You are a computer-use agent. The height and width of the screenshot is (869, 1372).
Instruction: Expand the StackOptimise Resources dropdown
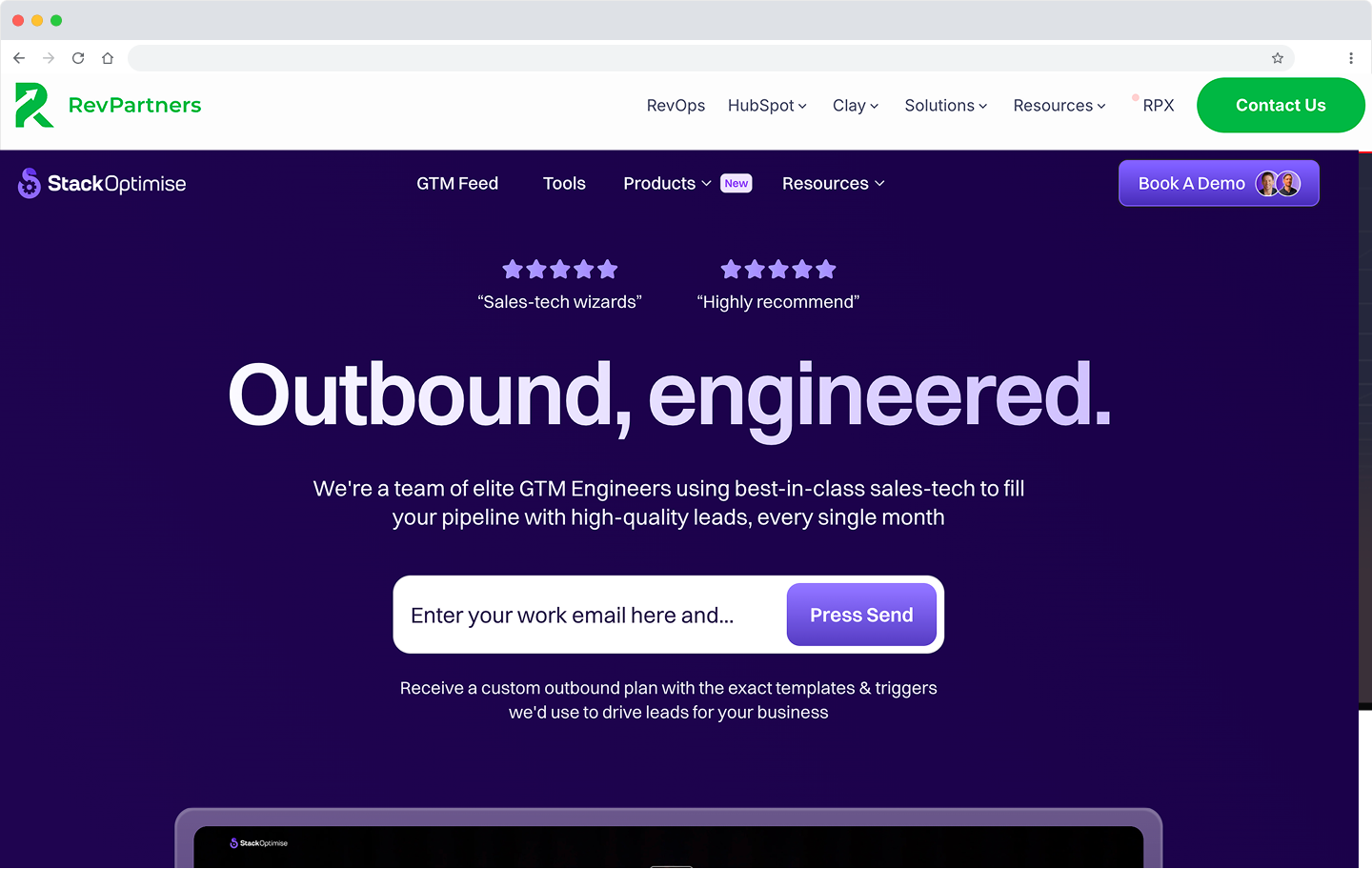pos(834,183)
